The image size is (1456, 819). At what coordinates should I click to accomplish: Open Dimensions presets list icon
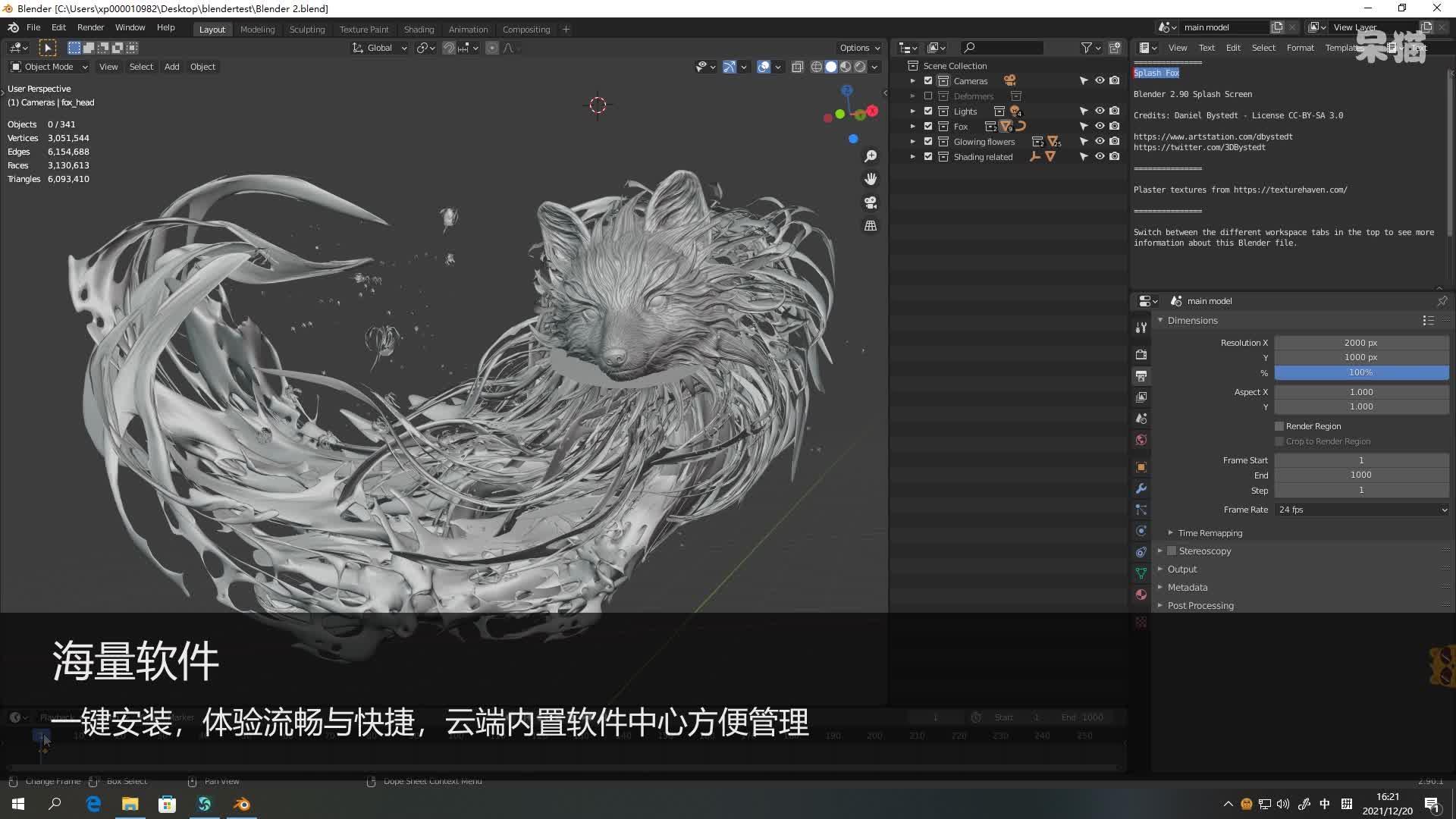pos(1428,321)
